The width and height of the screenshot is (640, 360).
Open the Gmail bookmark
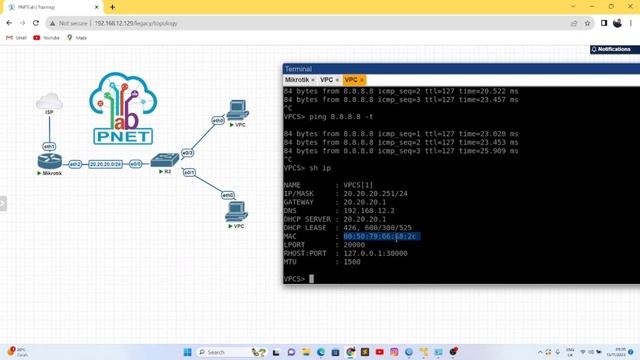pos(16,38)
